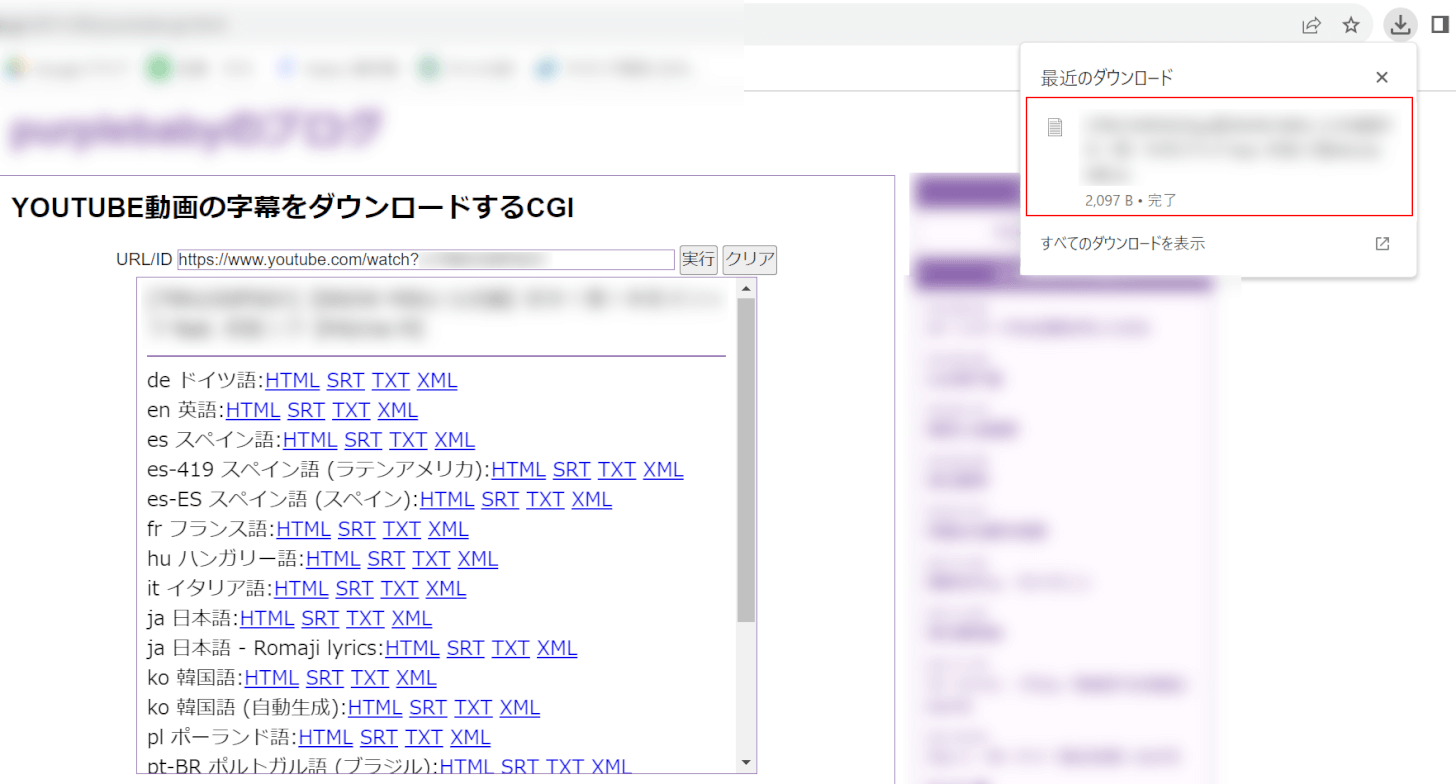Download SRT for it イタリア語
1456x784 pixels.
[354, 588]
